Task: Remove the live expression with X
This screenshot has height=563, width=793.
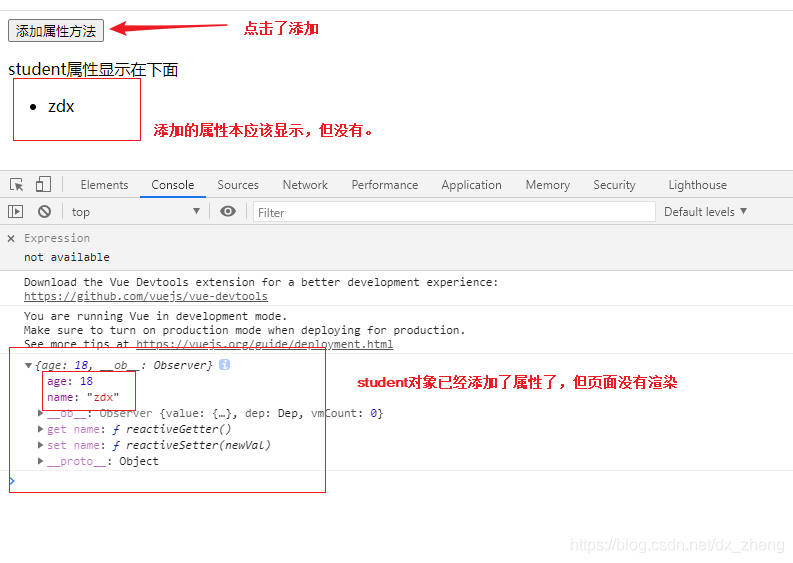Action: [11, 238]
